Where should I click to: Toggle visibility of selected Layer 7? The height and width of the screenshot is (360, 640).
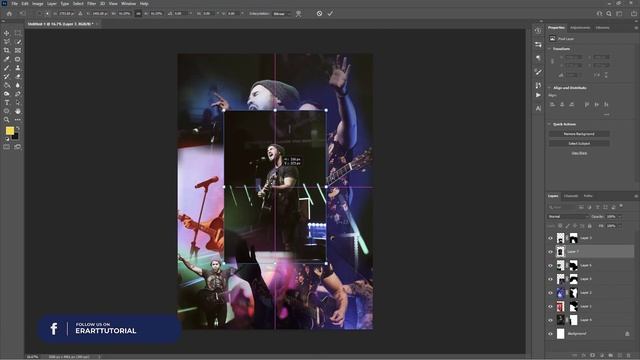(550, 252)
